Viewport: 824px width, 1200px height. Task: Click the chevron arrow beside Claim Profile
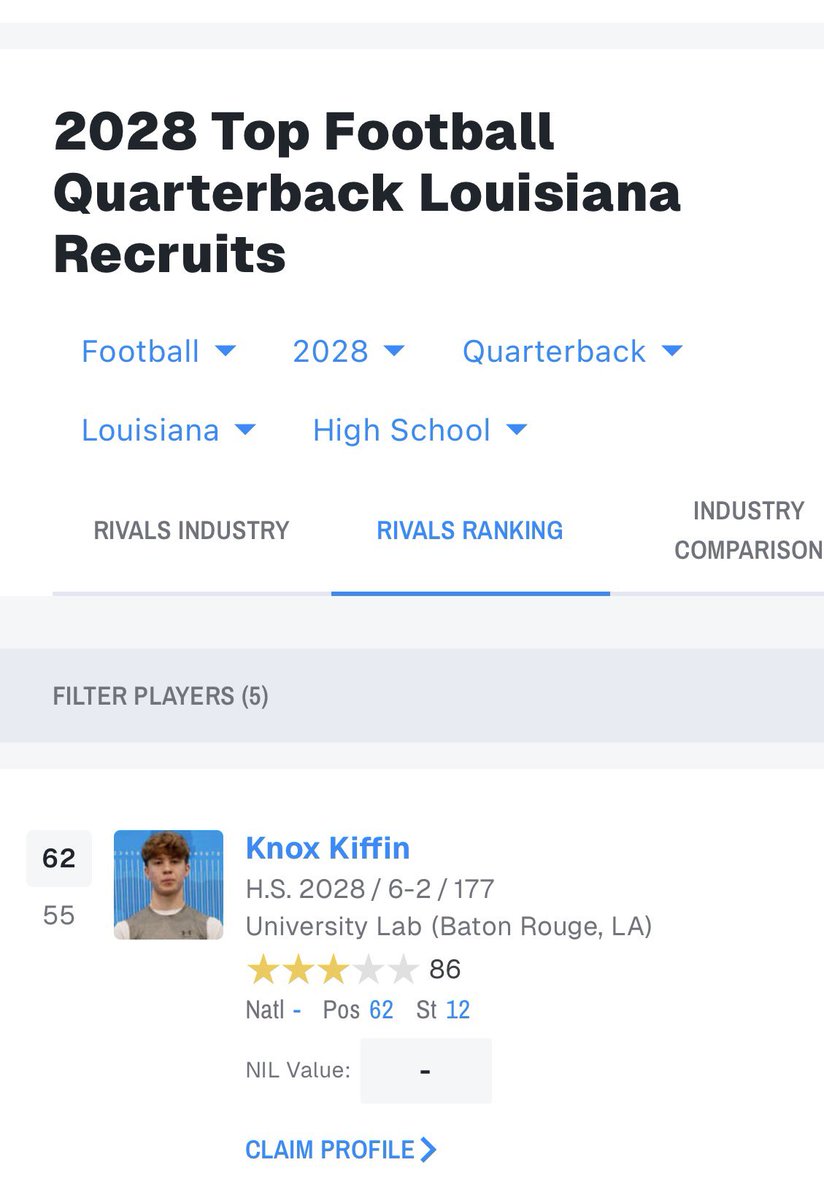click(x=429, y=1150)
